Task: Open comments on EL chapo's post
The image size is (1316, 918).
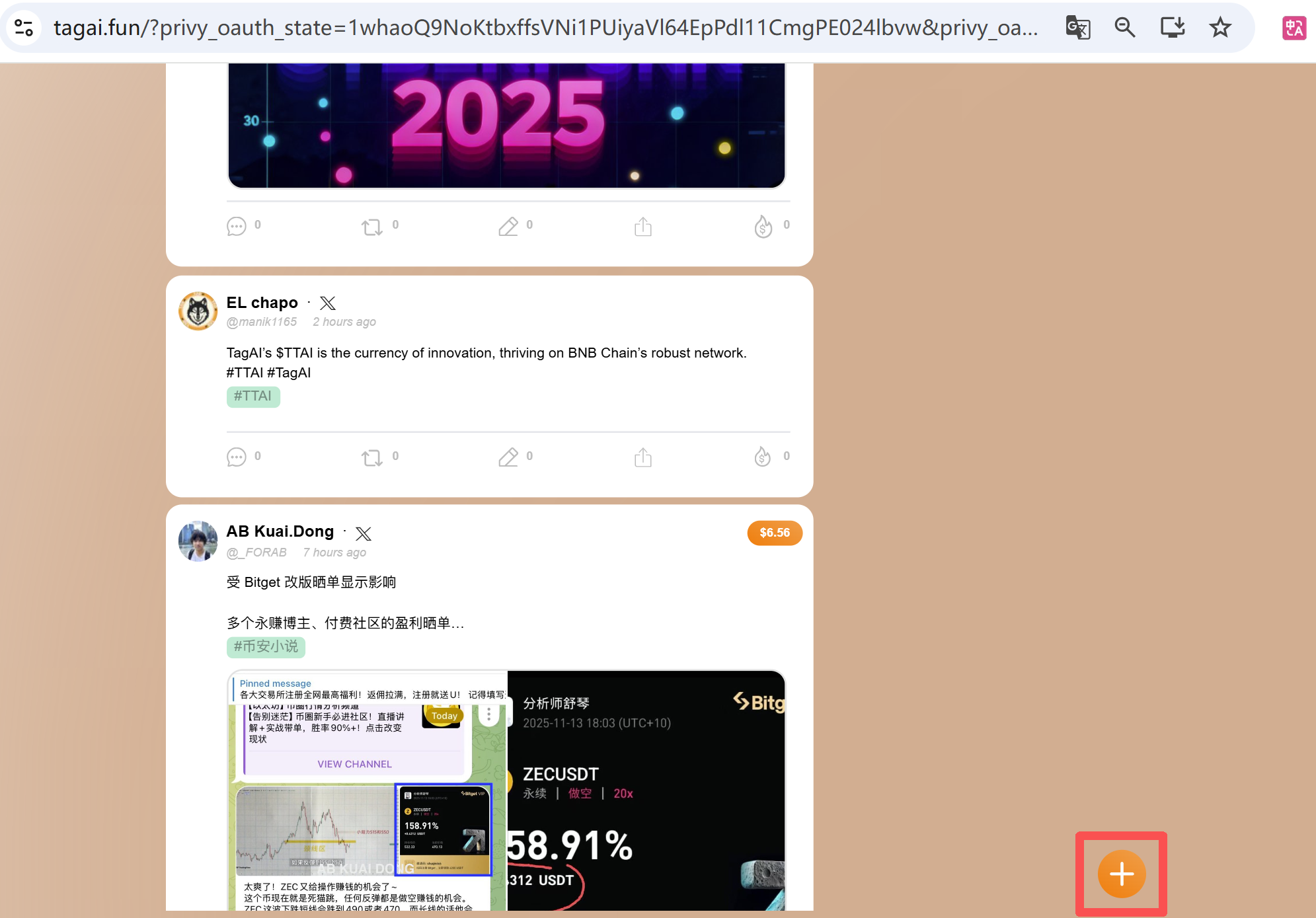Action: click(236, 457)
